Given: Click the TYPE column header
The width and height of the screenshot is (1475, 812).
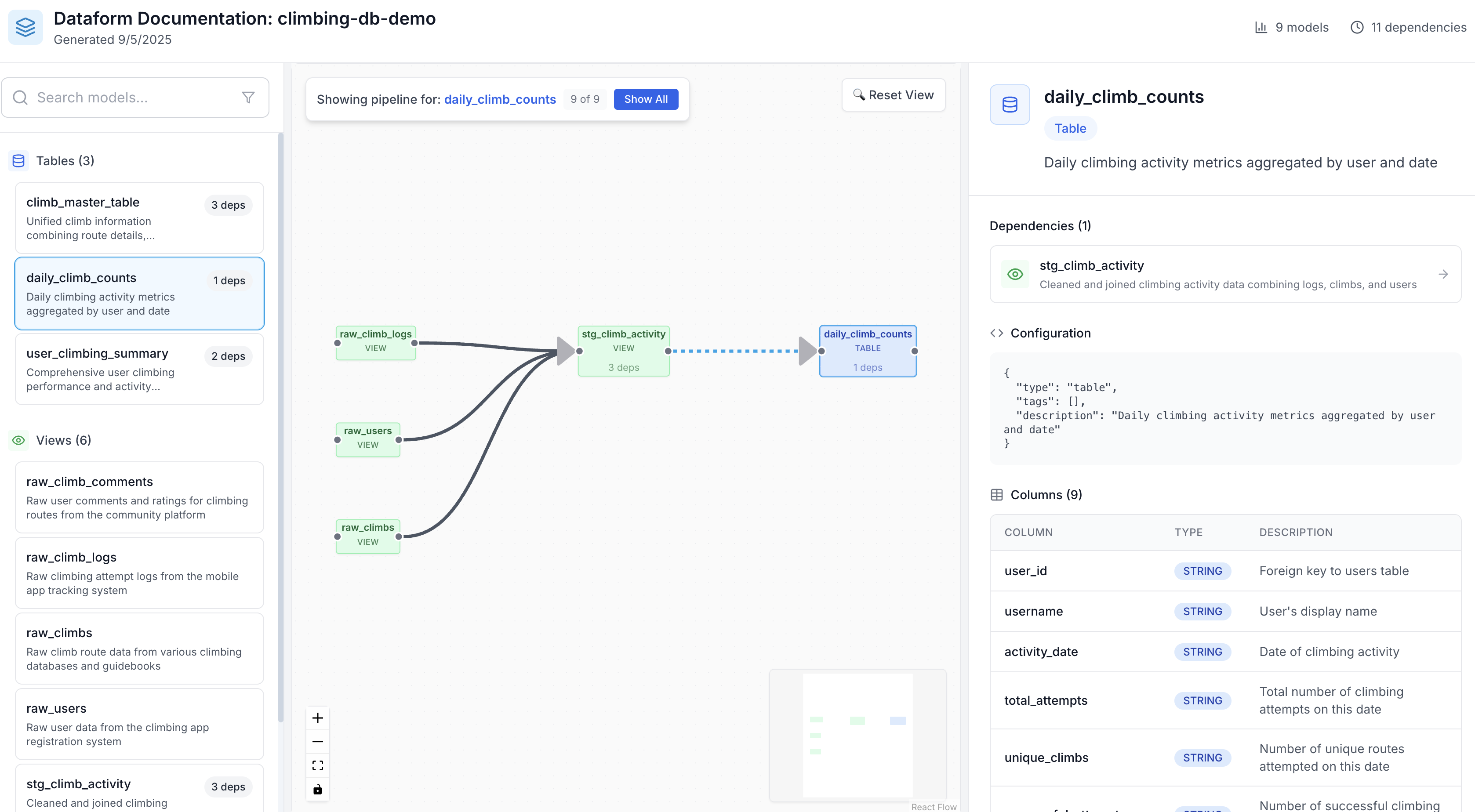Looking at the screenshot, I should pos(1188,533).
